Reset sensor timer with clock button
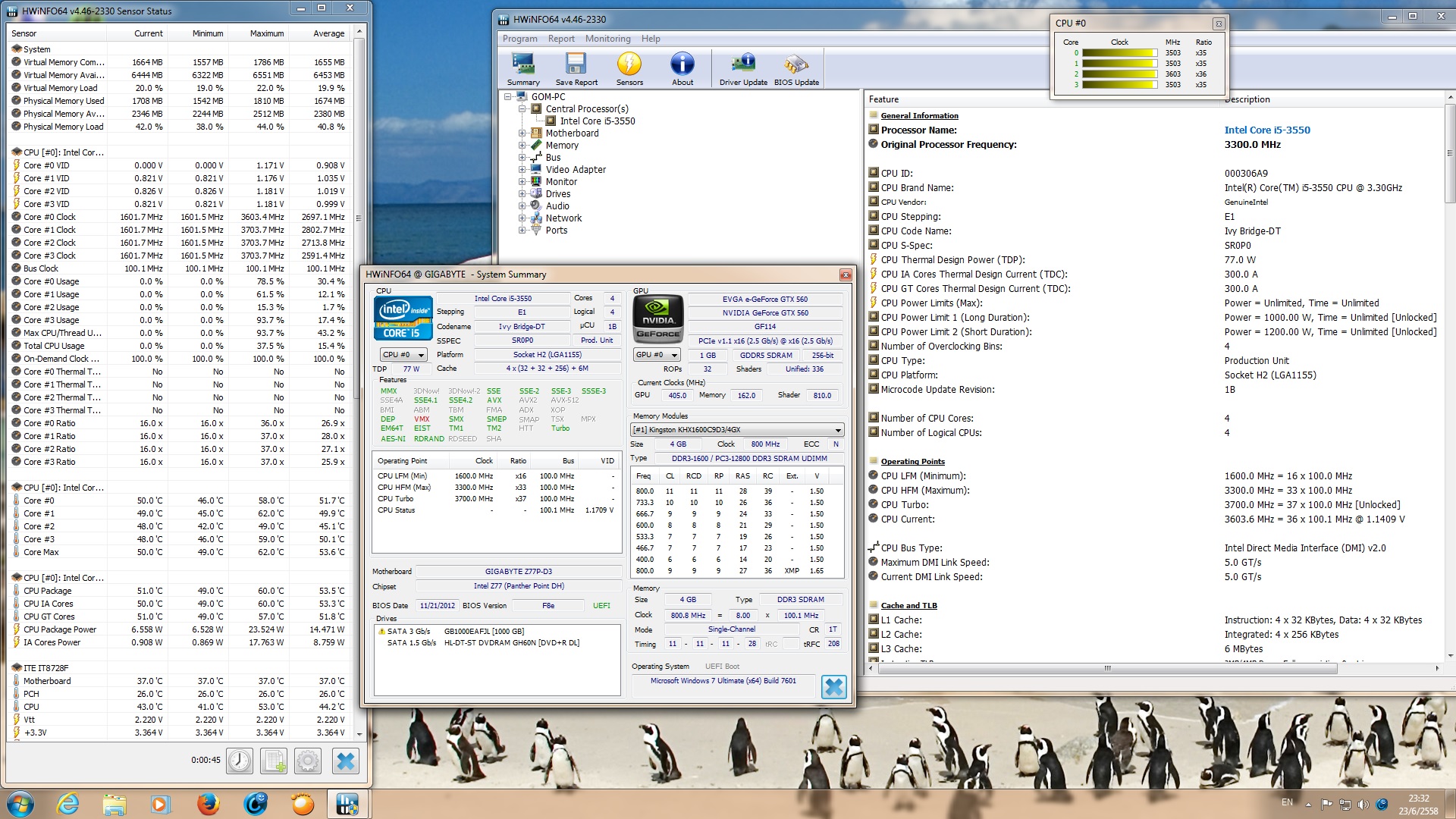This screenshot has height=819, width=1456. coord(240,761)
